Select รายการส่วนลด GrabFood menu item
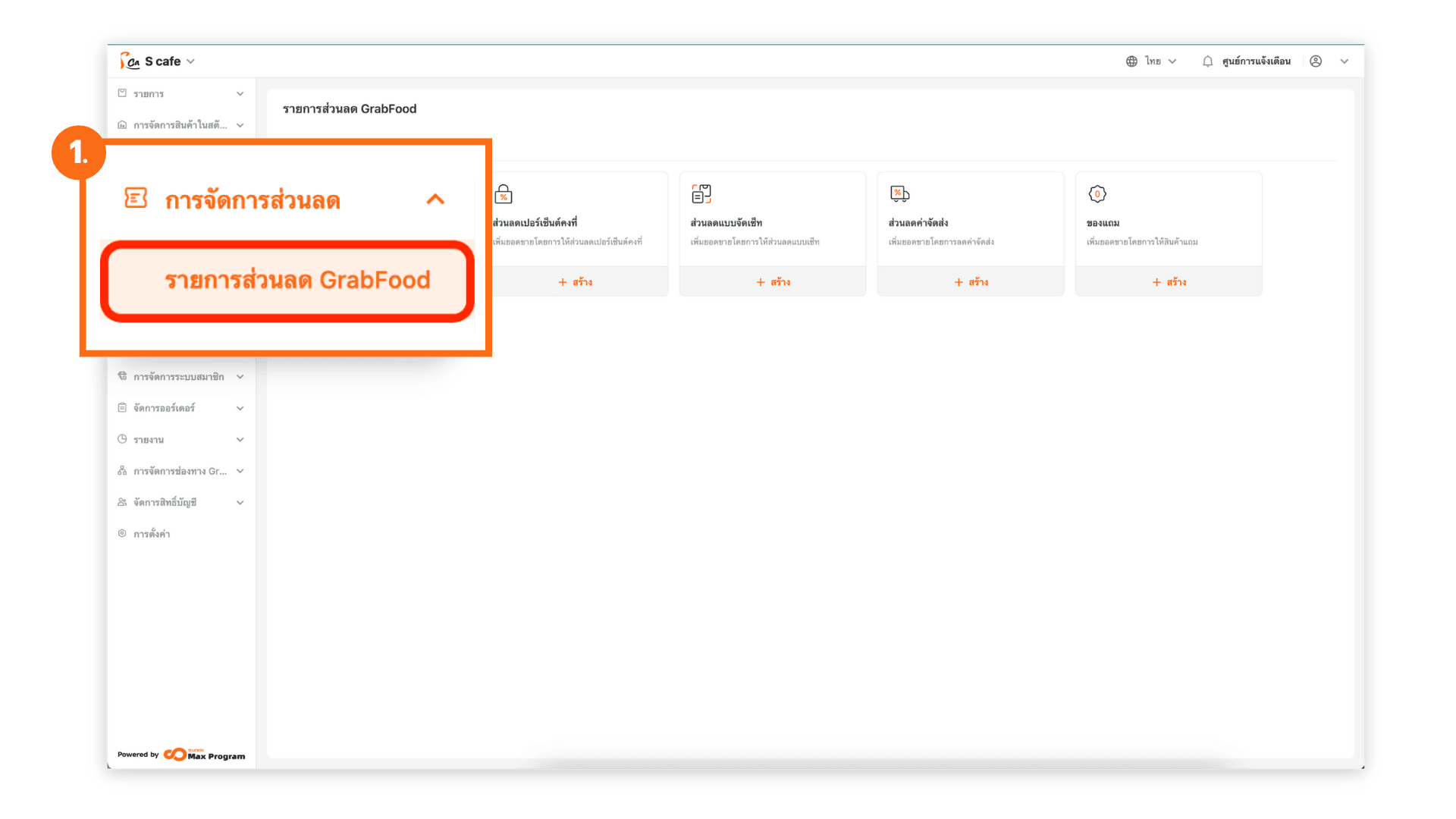 click(x=297, y=281)
